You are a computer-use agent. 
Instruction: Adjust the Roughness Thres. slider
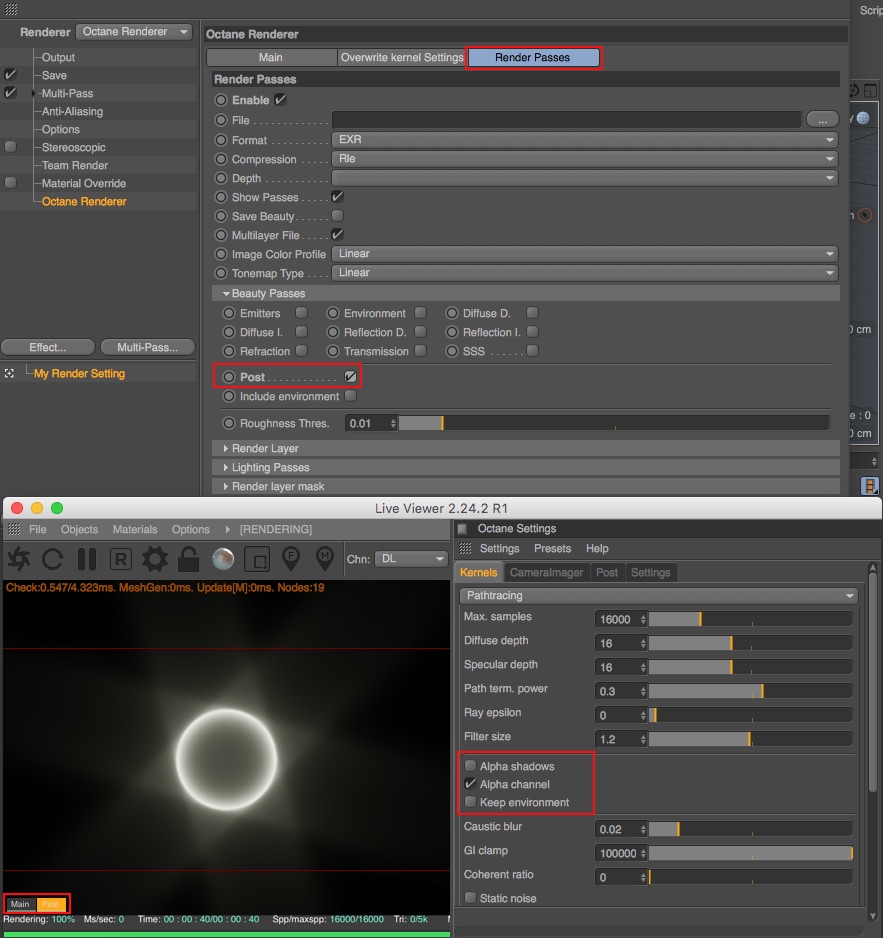pyautogui.click(x=614, y=424)
